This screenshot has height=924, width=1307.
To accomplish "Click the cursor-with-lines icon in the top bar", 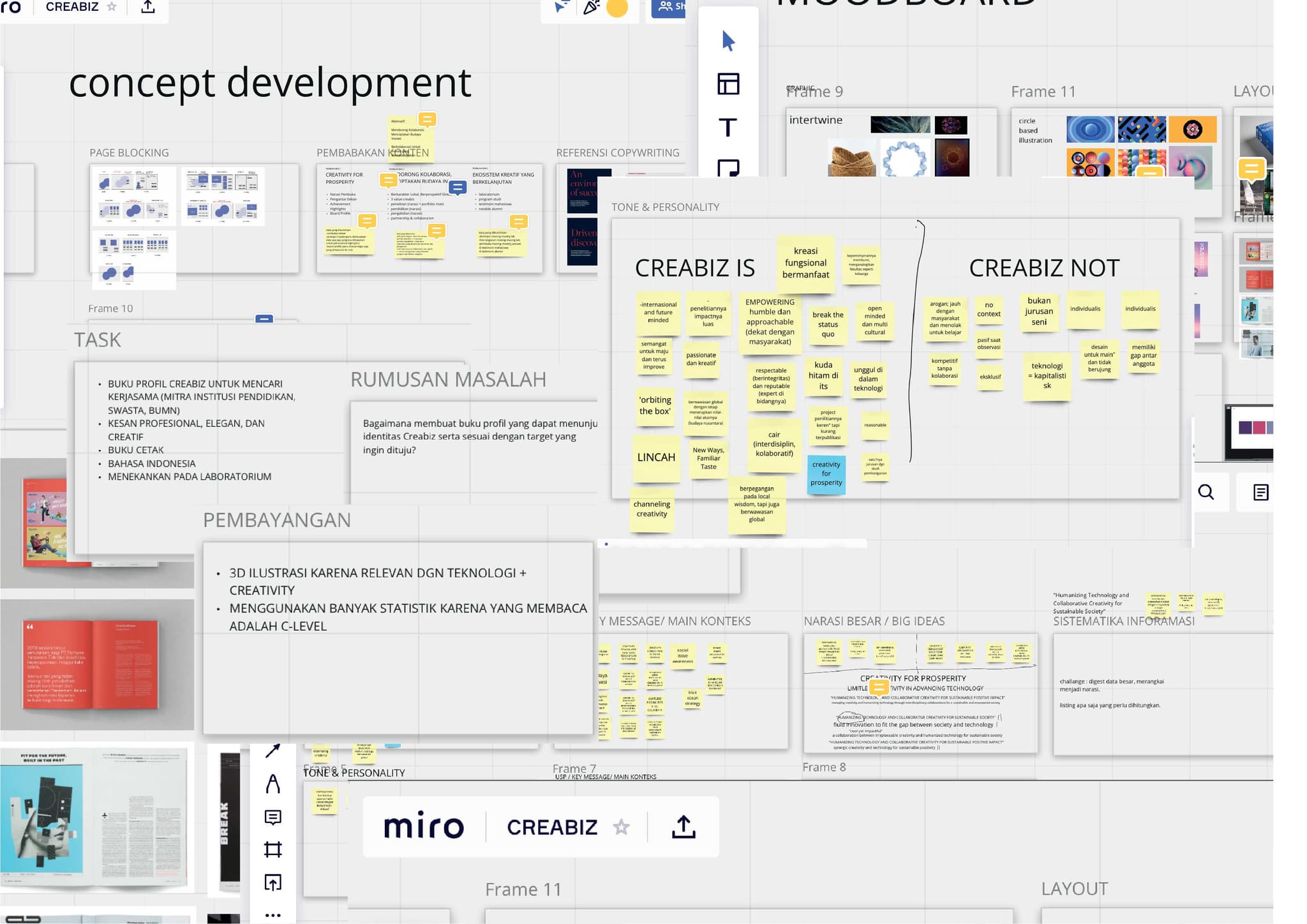I will 560,7.
